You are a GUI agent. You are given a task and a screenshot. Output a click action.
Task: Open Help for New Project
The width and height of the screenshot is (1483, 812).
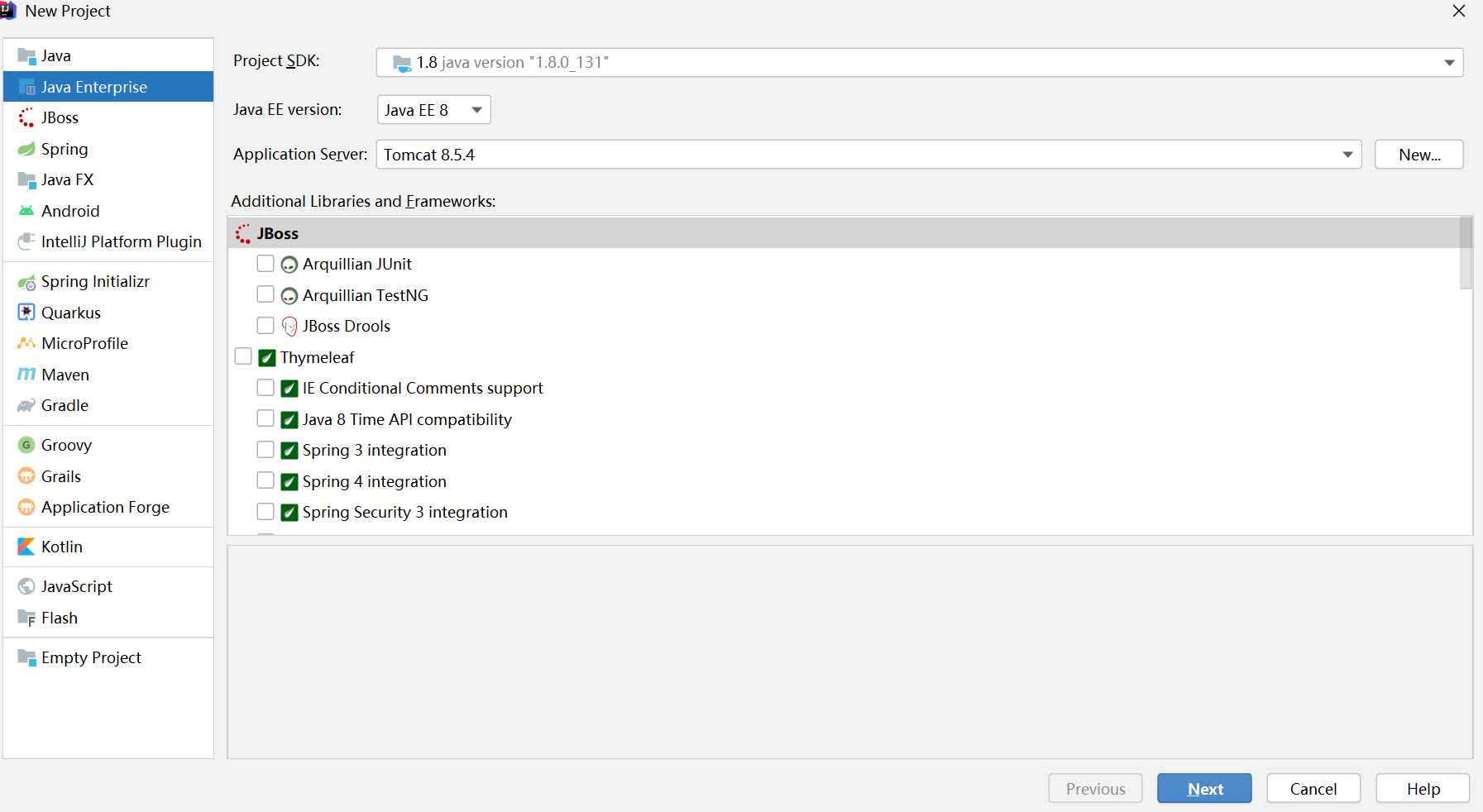pyautogui.click(x=1423, y=789)
